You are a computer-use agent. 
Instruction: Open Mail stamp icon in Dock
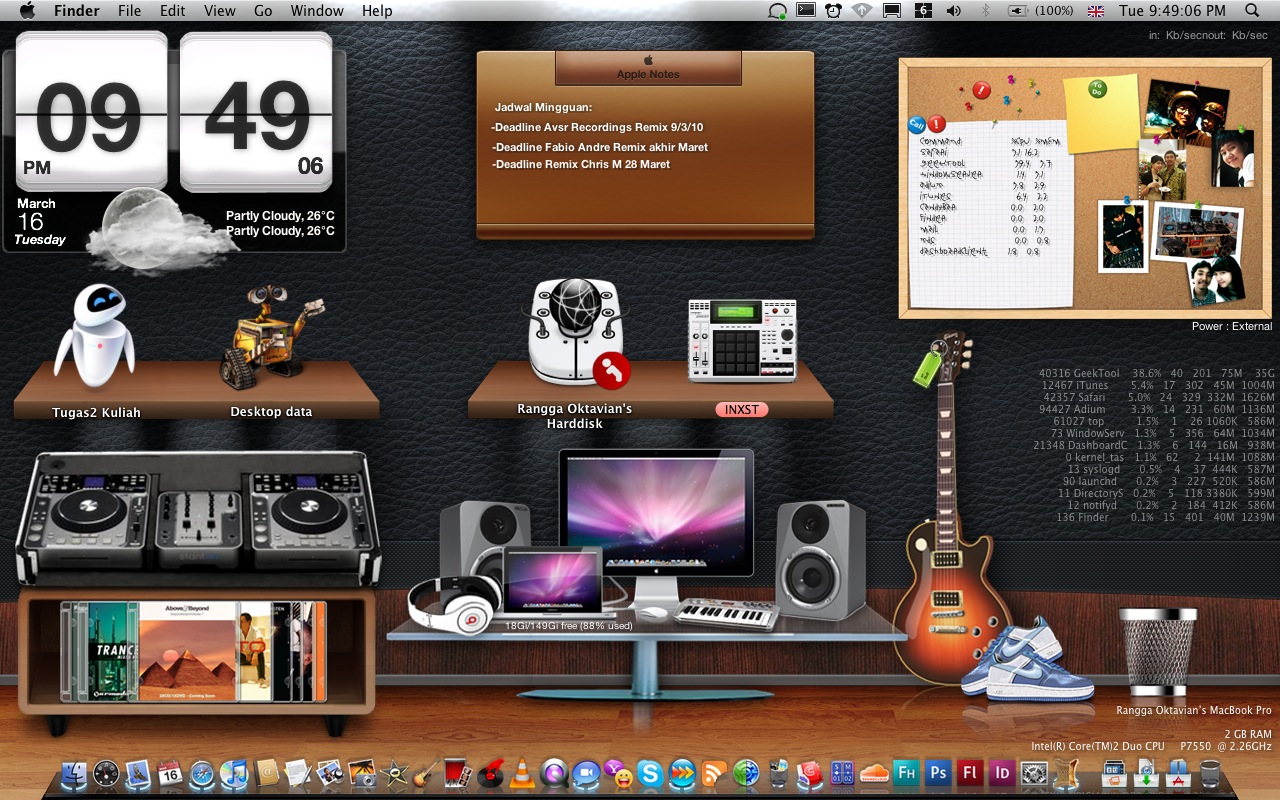pos(138,773)
